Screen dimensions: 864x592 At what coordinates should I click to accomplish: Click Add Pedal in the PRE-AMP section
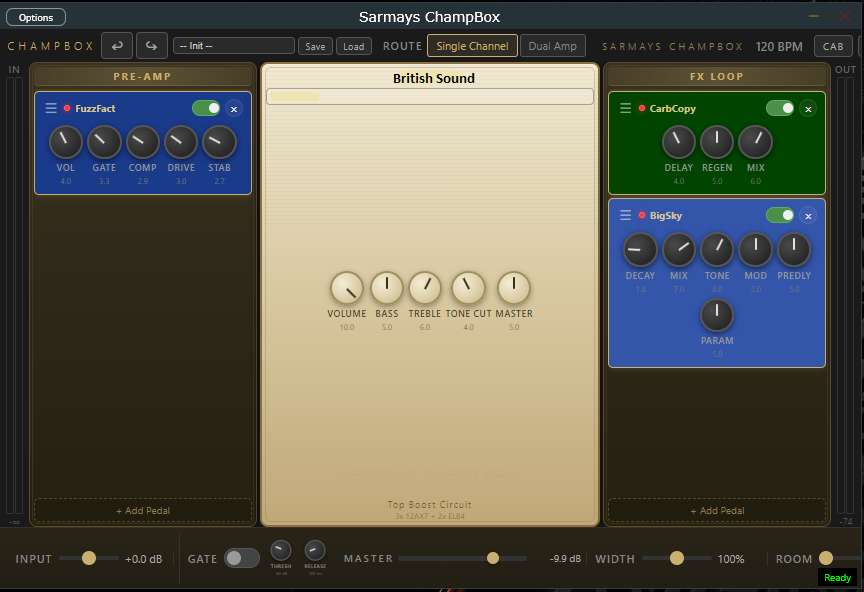(142, 510)
